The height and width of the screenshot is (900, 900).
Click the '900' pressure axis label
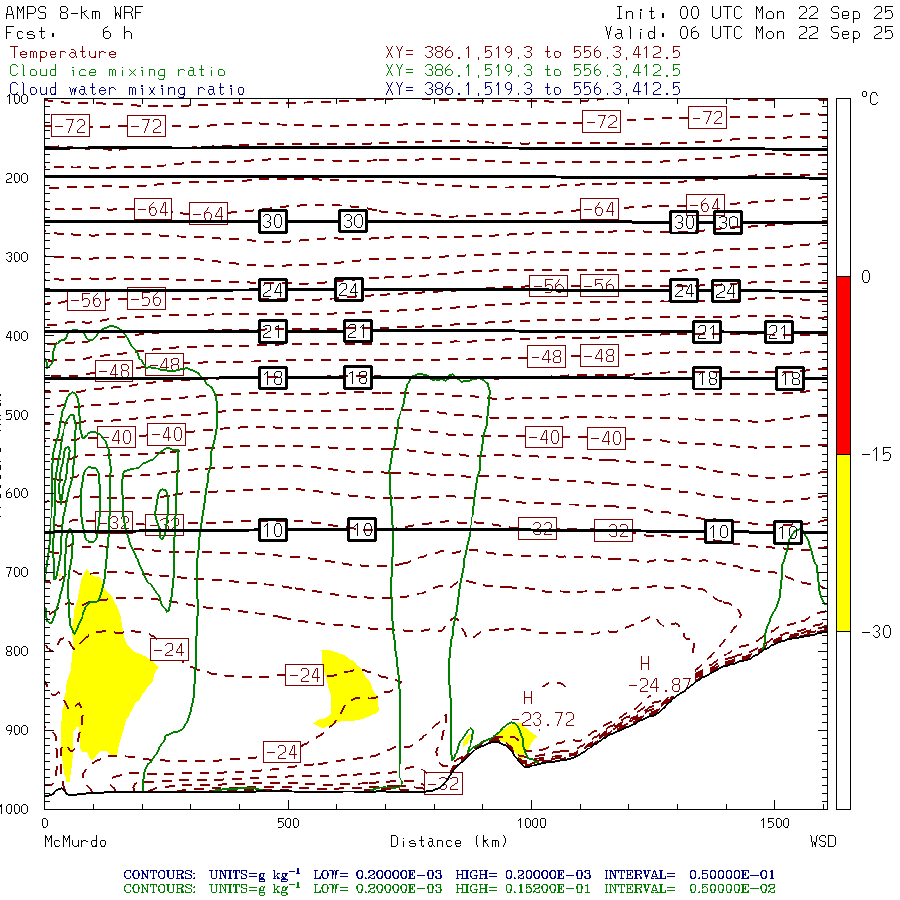pos(17,730)
